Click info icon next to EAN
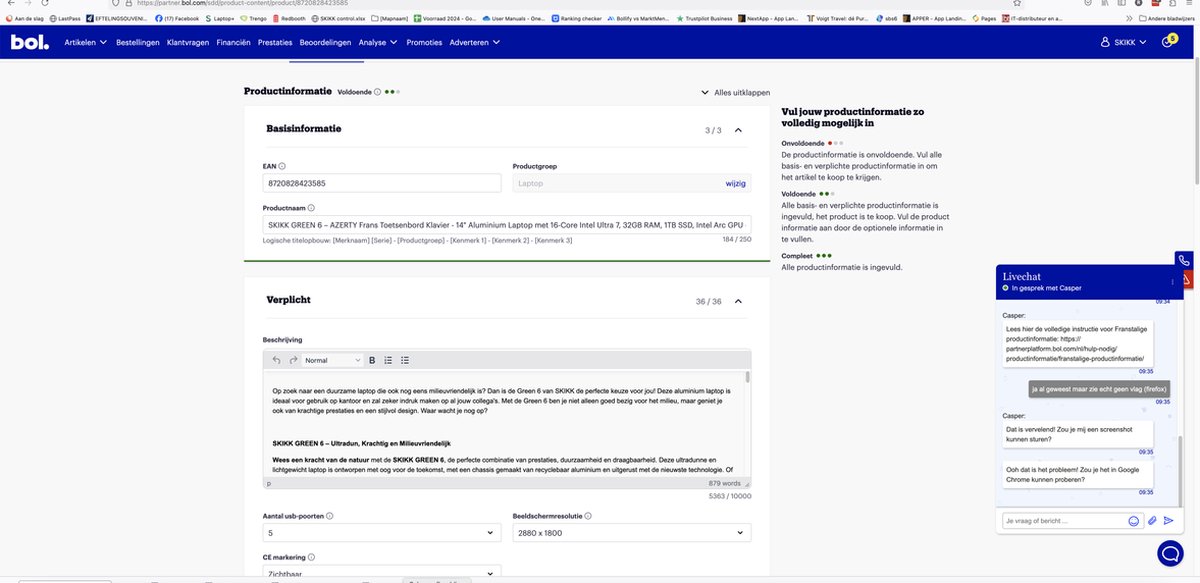The height and width of the screenshot is (583, 1200). [282, 166]
